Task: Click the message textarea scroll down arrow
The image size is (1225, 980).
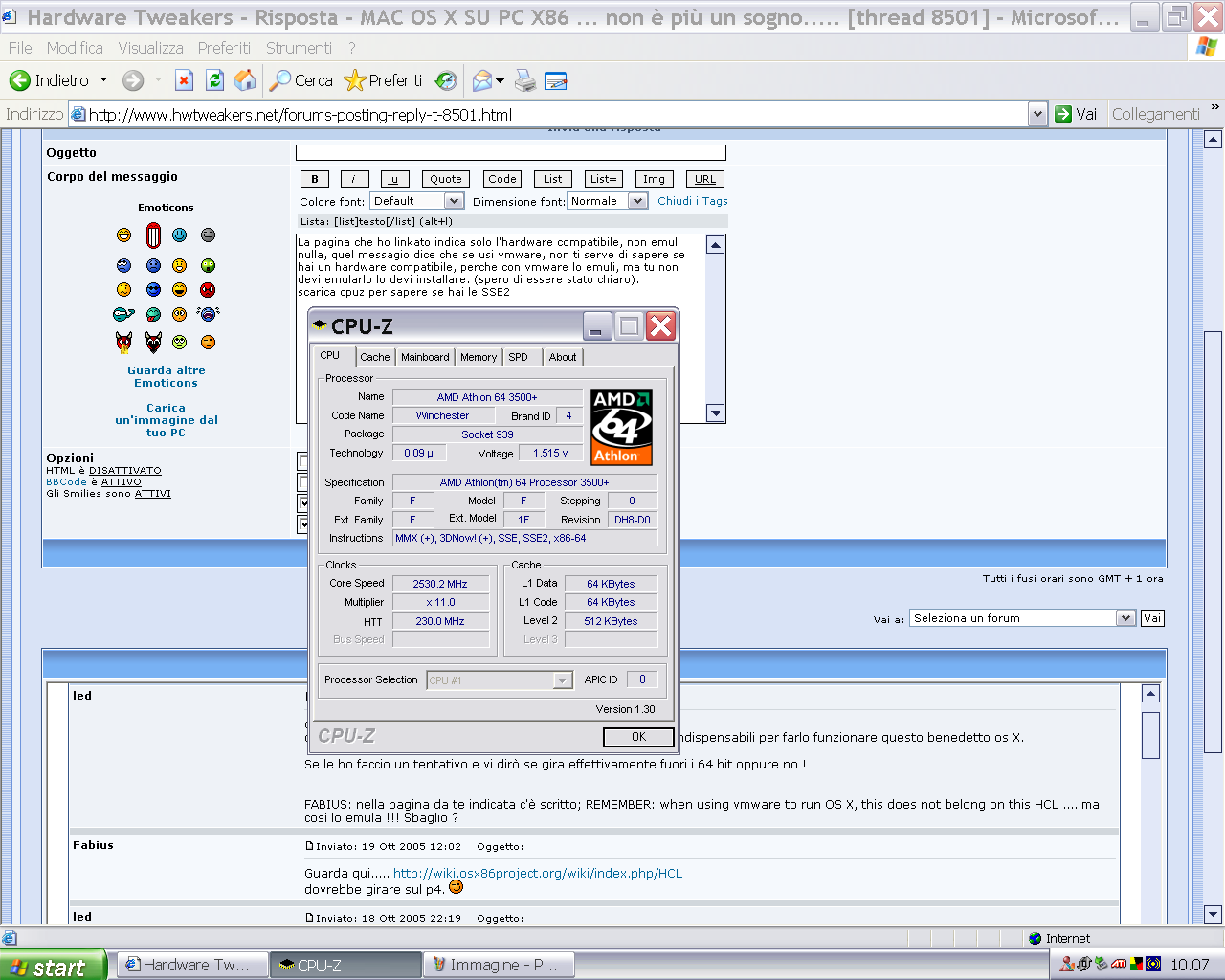Action: point(715,413)
